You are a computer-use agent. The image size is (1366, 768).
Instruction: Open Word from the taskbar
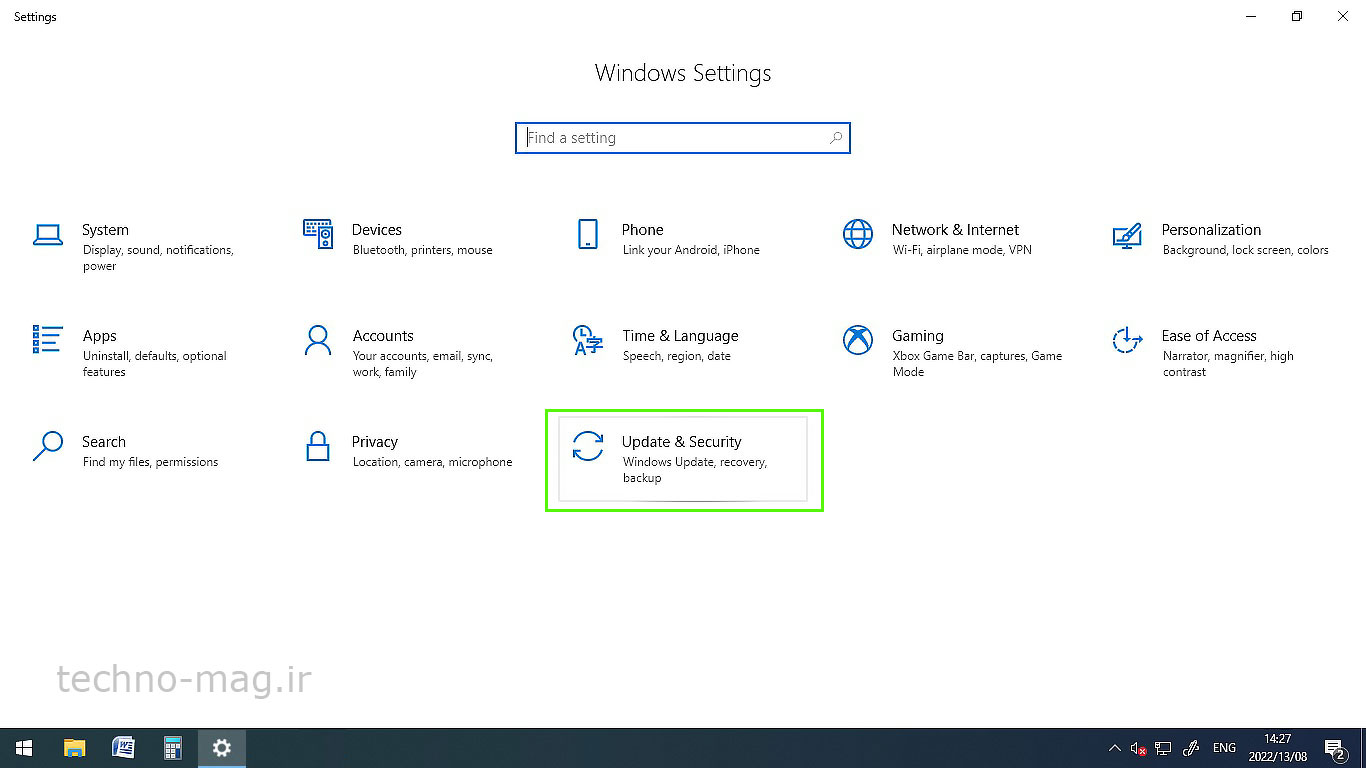123,748
